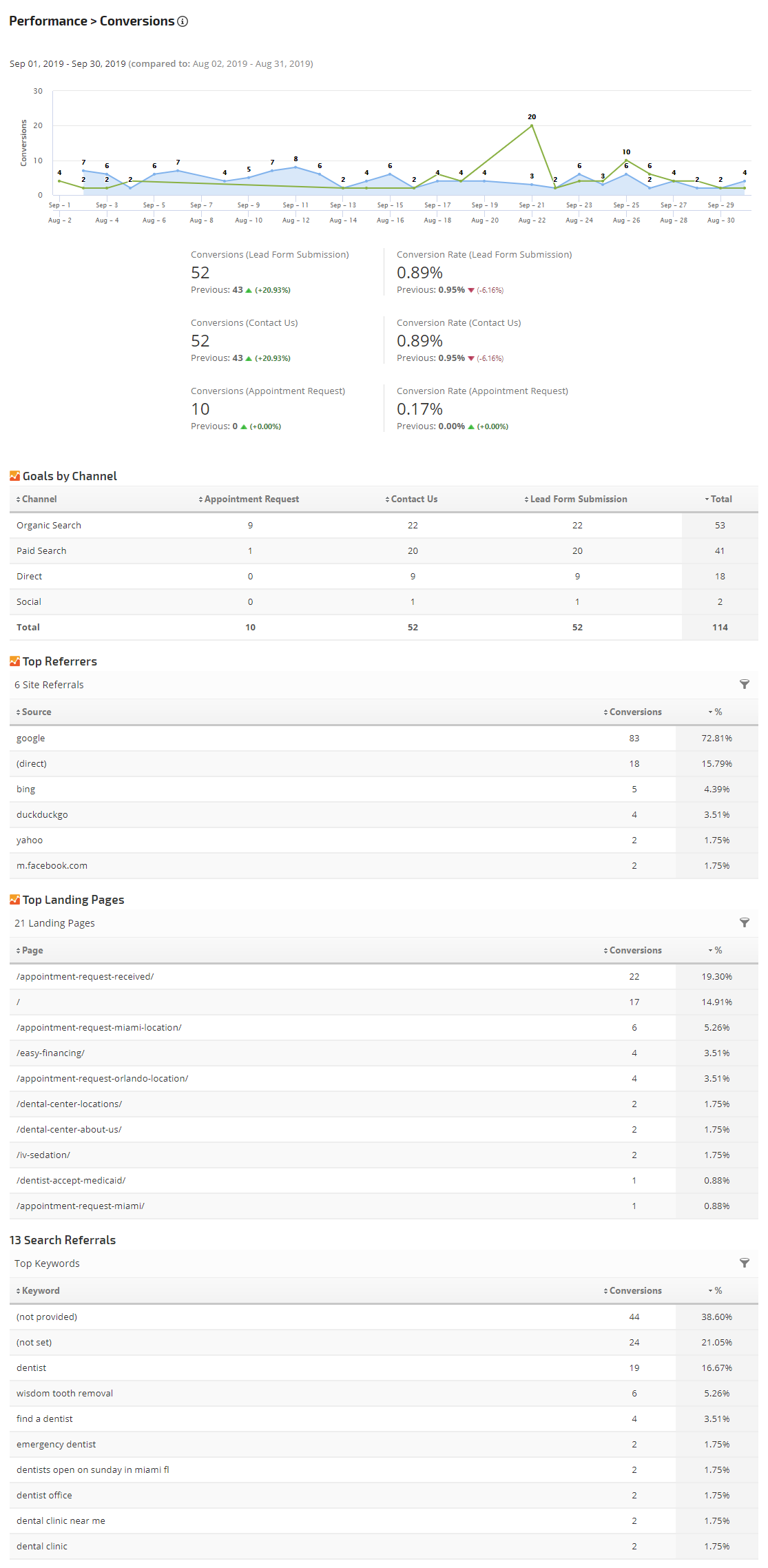Click the Top Landing Pages chart icon
Screen dimensions: 768x1568
pyautogui.click(x=14, y=900)
